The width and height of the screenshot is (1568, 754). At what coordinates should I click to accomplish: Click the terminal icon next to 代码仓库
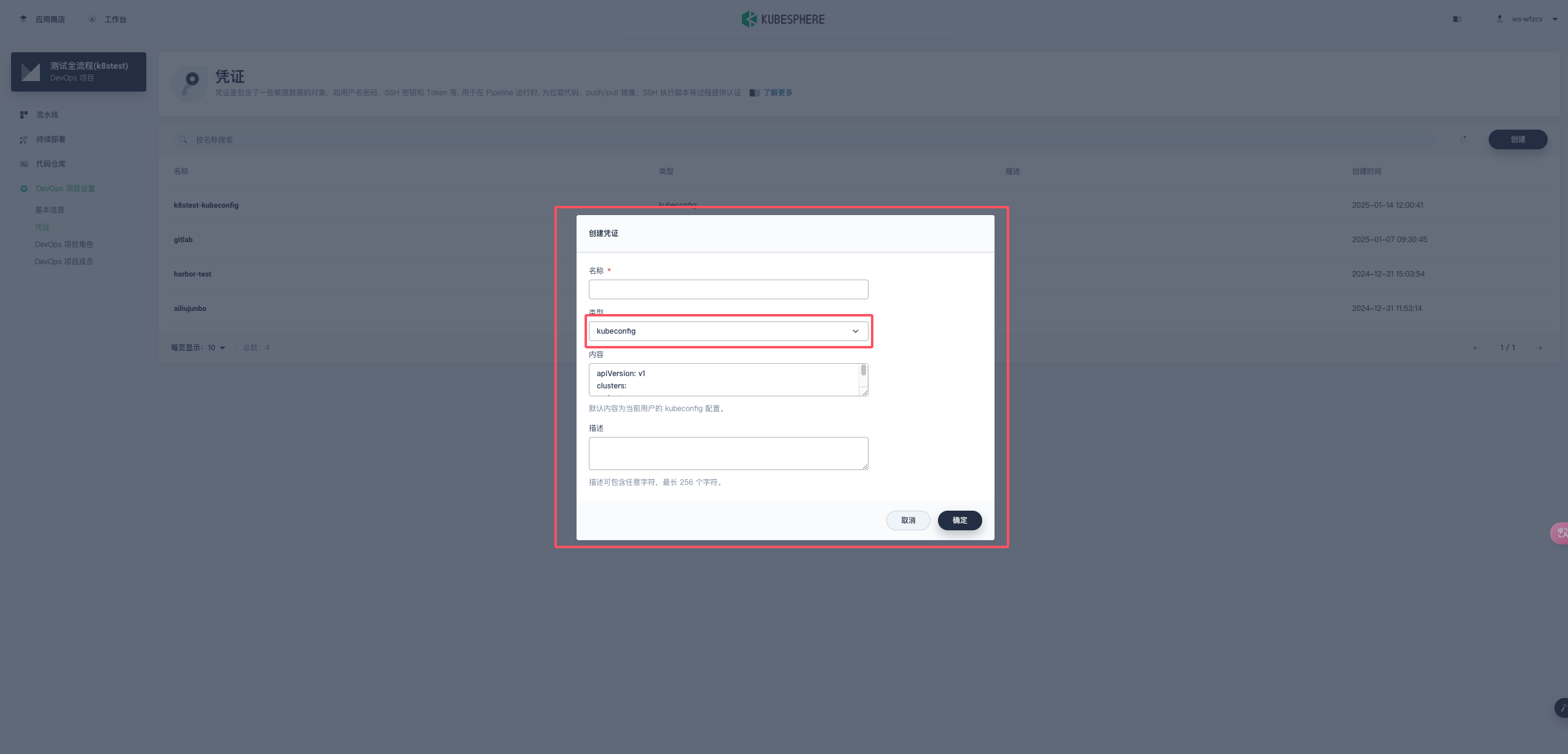[24, 164]
